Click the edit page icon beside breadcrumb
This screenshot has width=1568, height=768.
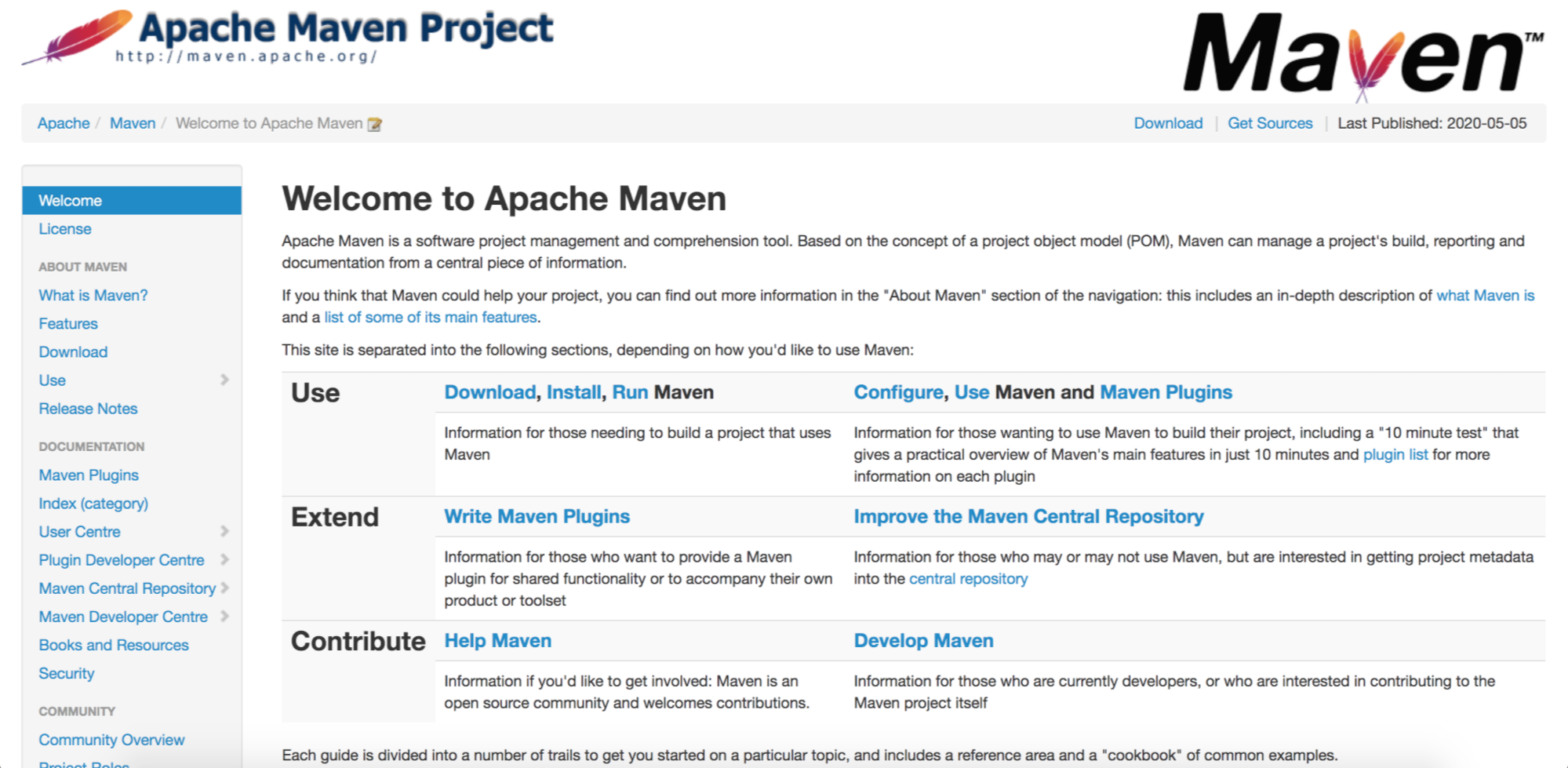(375, 124)
